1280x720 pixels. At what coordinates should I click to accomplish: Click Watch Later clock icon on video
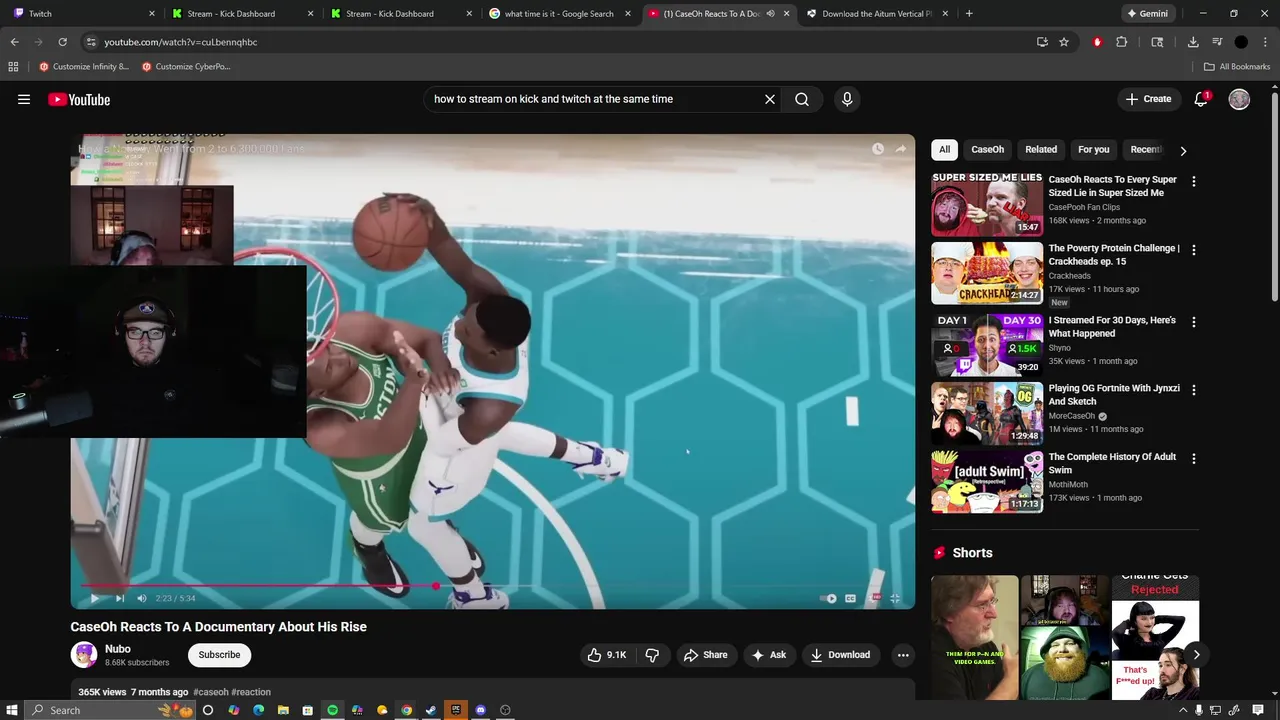tap(878, 149)
